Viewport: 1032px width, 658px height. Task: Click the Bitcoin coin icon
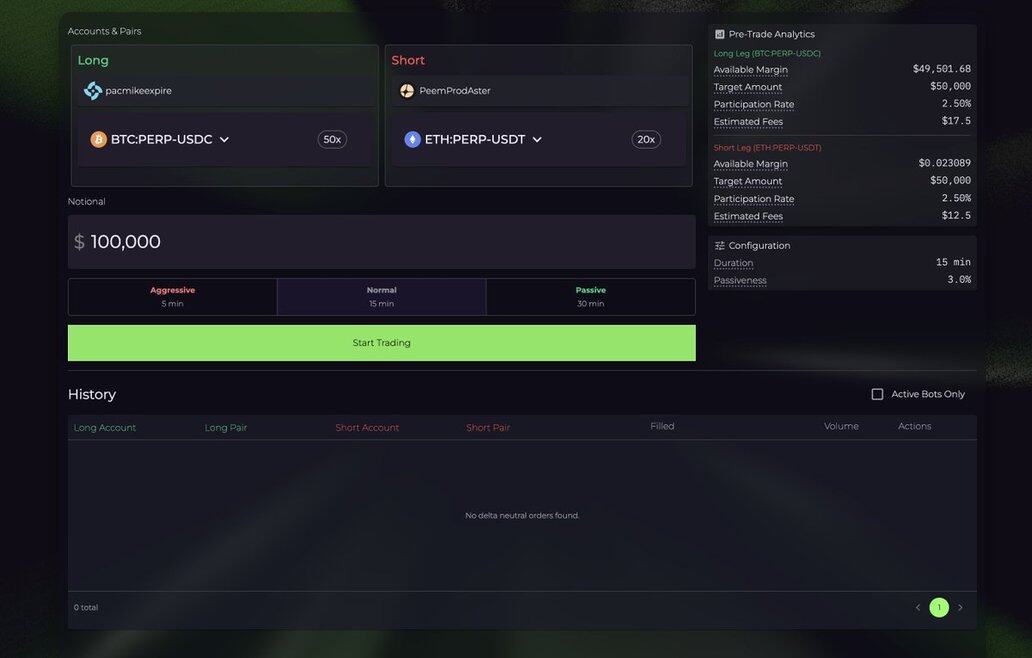point(99,140)
